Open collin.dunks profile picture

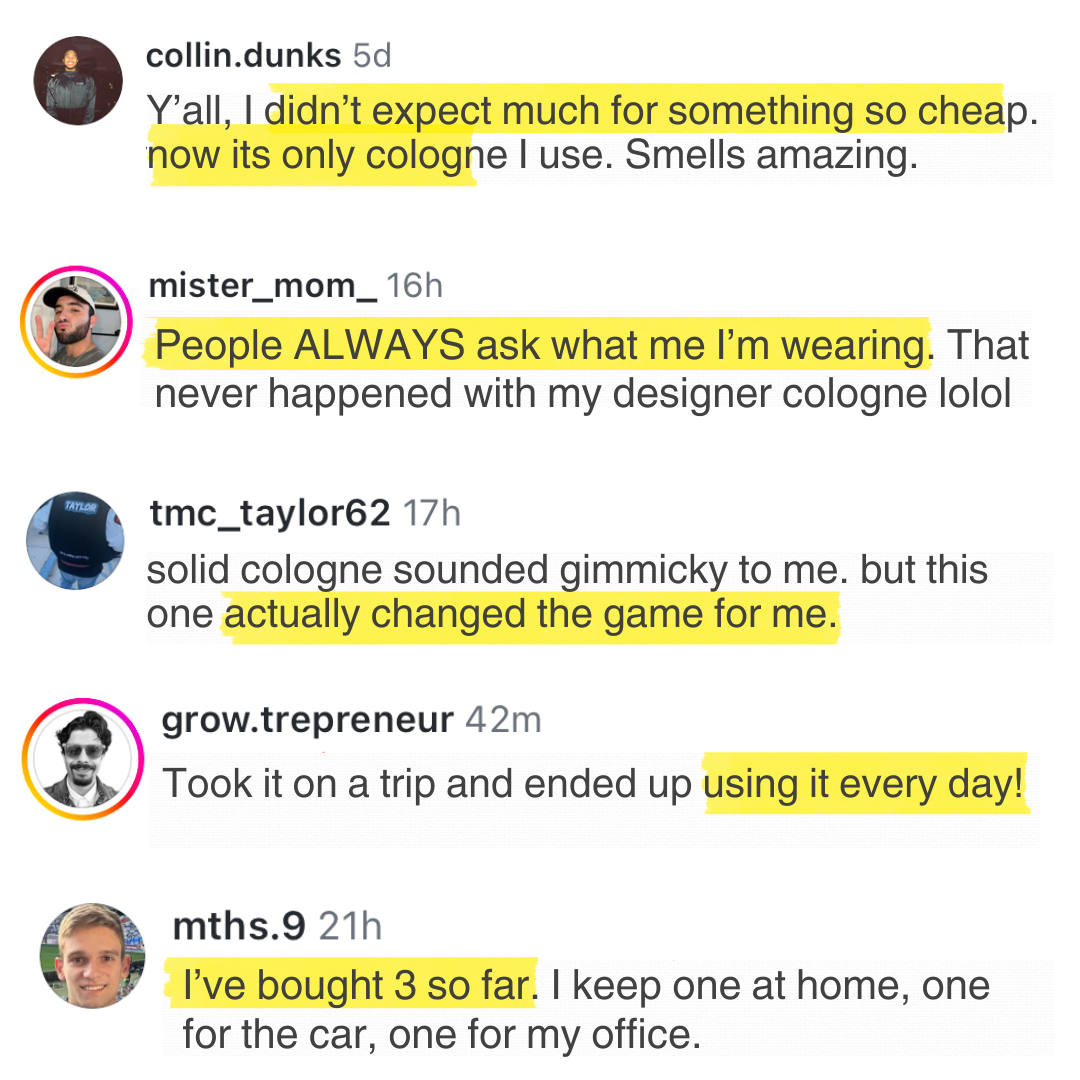[78, 81]
